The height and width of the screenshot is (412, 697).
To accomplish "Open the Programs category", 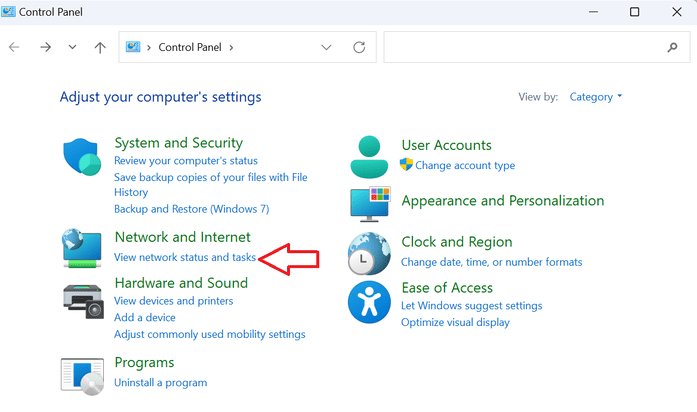I will [144, 363].
